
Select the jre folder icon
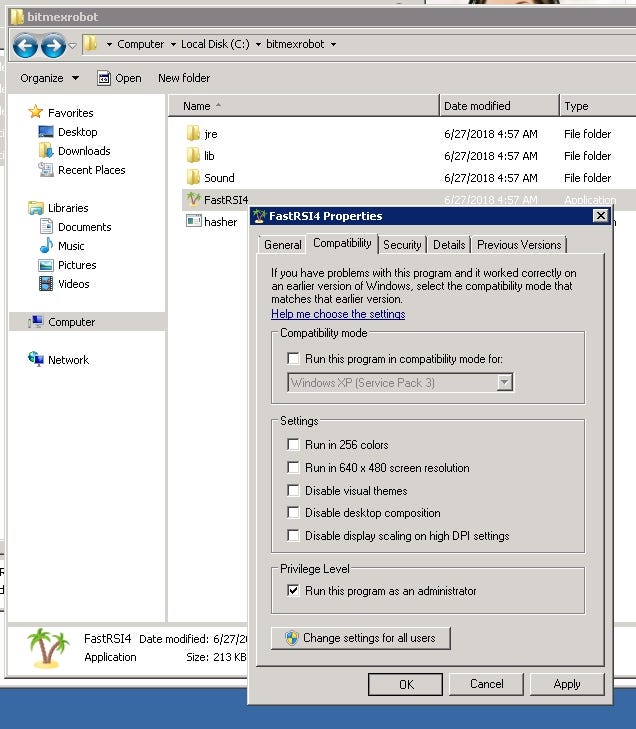point(193,133)
